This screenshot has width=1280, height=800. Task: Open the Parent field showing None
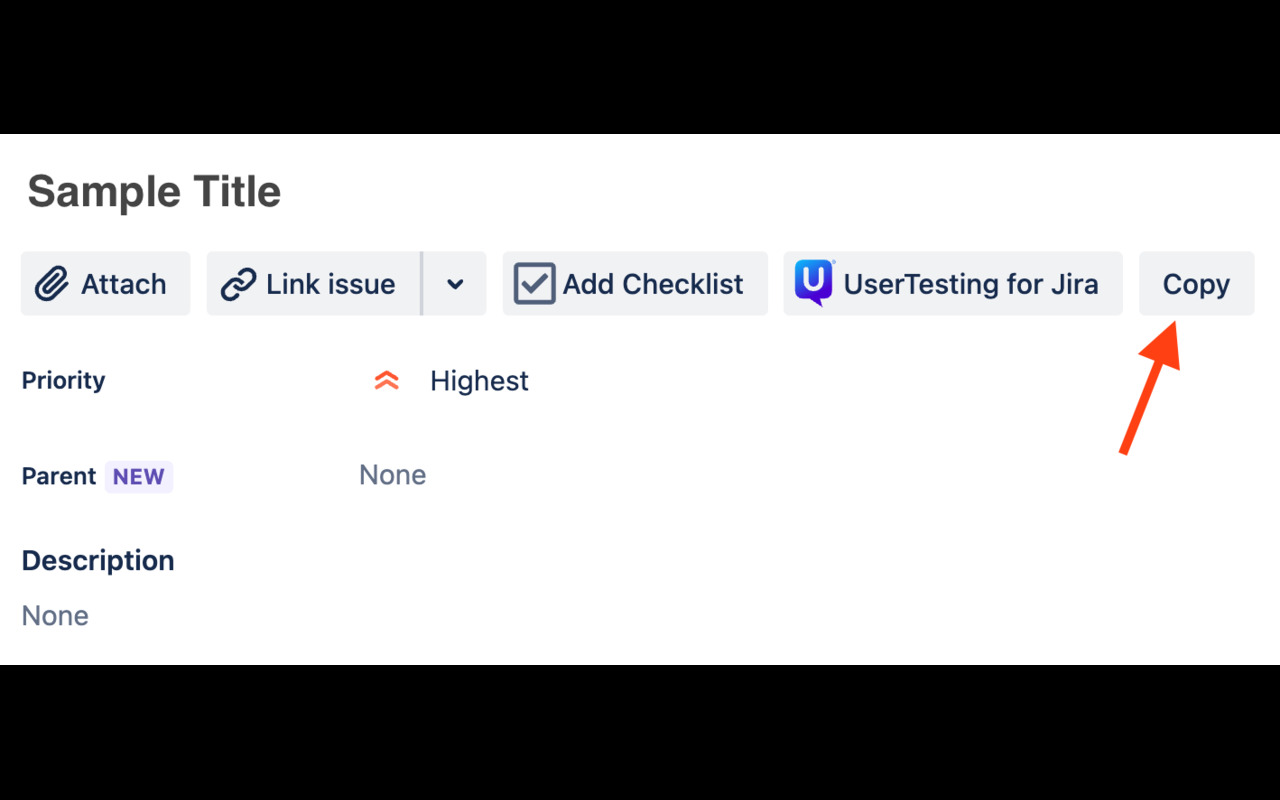(x=392, y=475)
